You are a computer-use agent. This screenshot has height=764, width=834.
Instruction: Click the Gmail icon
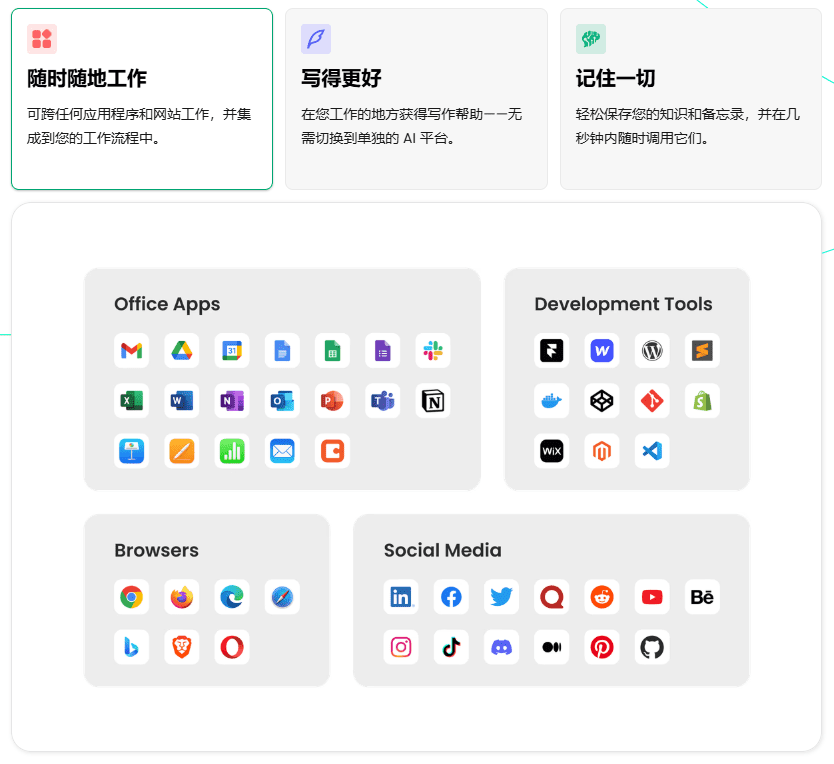pos(131,351)
